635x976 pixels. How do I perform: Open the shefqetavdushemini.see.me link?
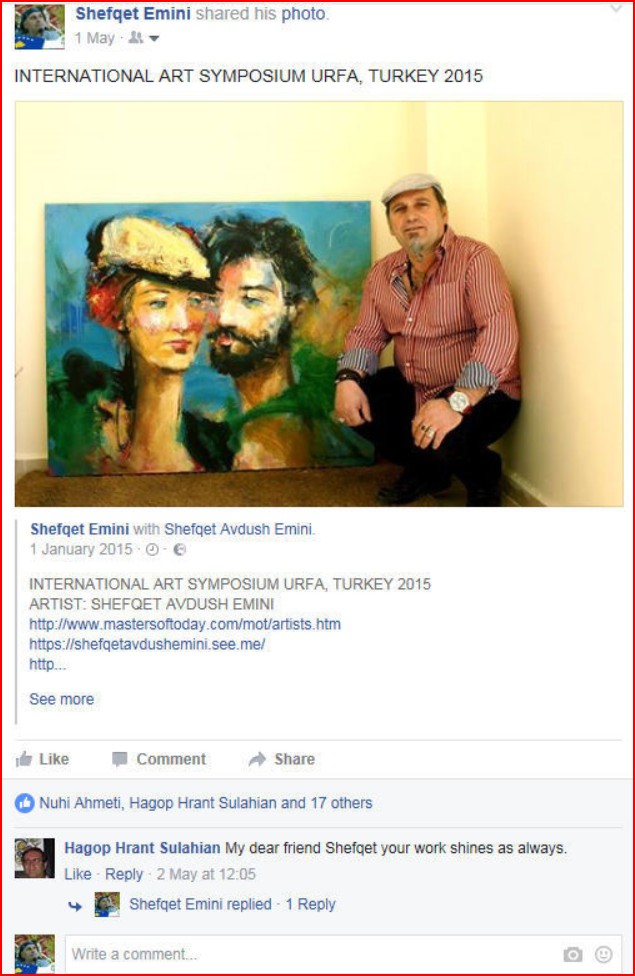147,644
